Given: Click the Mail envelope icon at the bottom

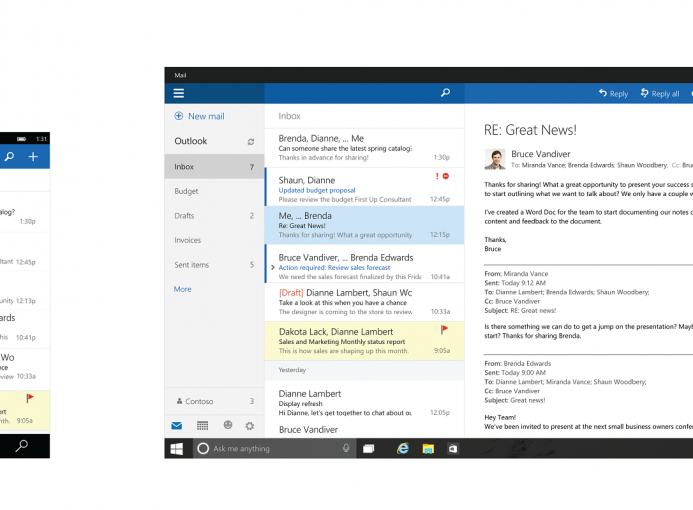Looking at the screenshot, I should (177, 426).
